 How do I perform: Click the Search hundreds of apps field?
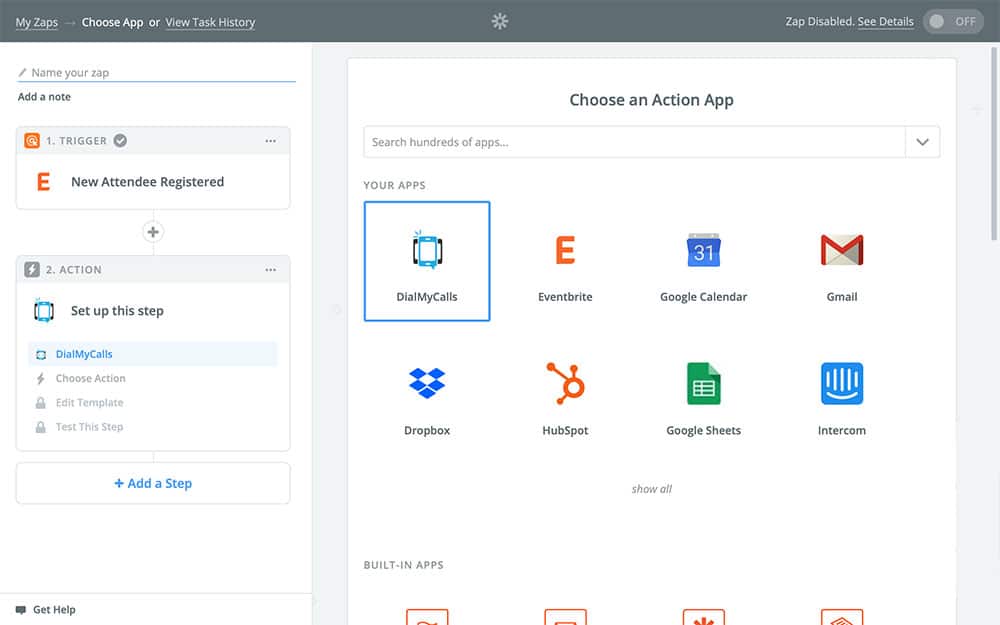[x=633, y=142]
